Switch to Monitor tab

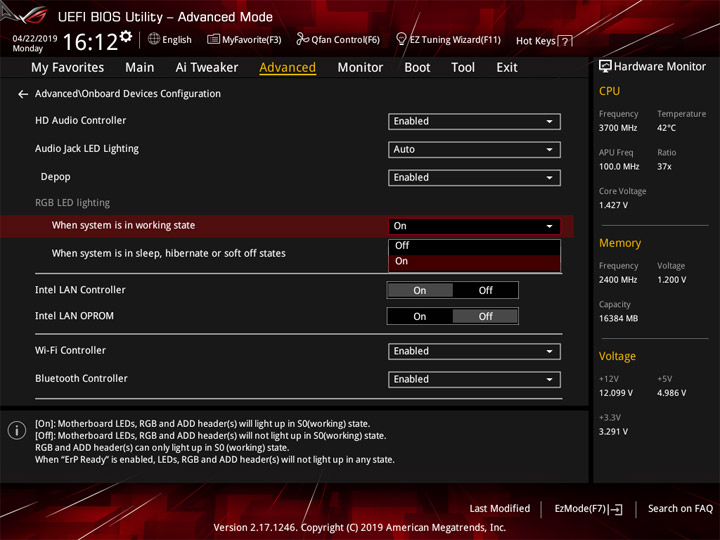[x=360, y=68]
